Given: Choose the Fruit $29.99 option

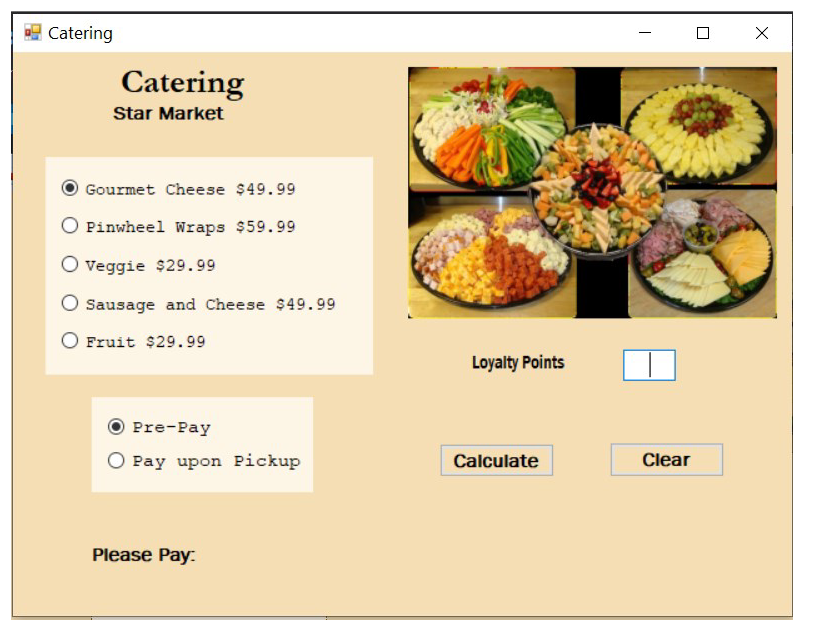Looking at the screenshot, I should click(134, 342).
